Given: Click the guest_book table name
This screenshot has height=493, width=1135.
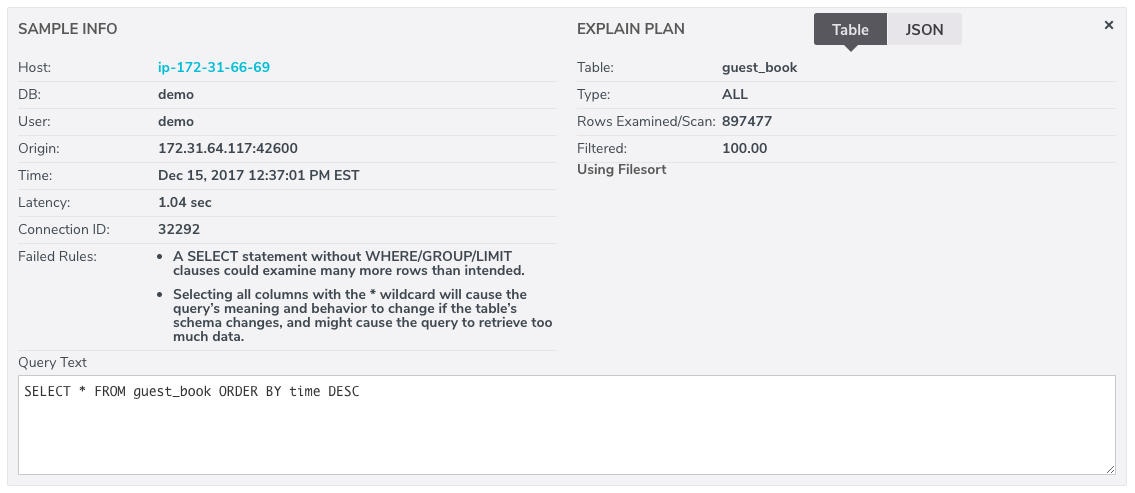Looking at the screenshot, I should (759, 67).
